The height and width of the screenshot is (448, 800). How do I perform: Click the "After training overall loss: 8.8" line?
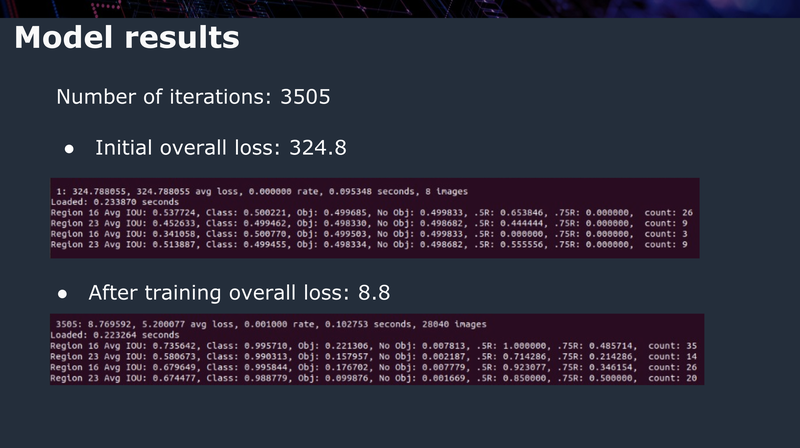point(238,293)
